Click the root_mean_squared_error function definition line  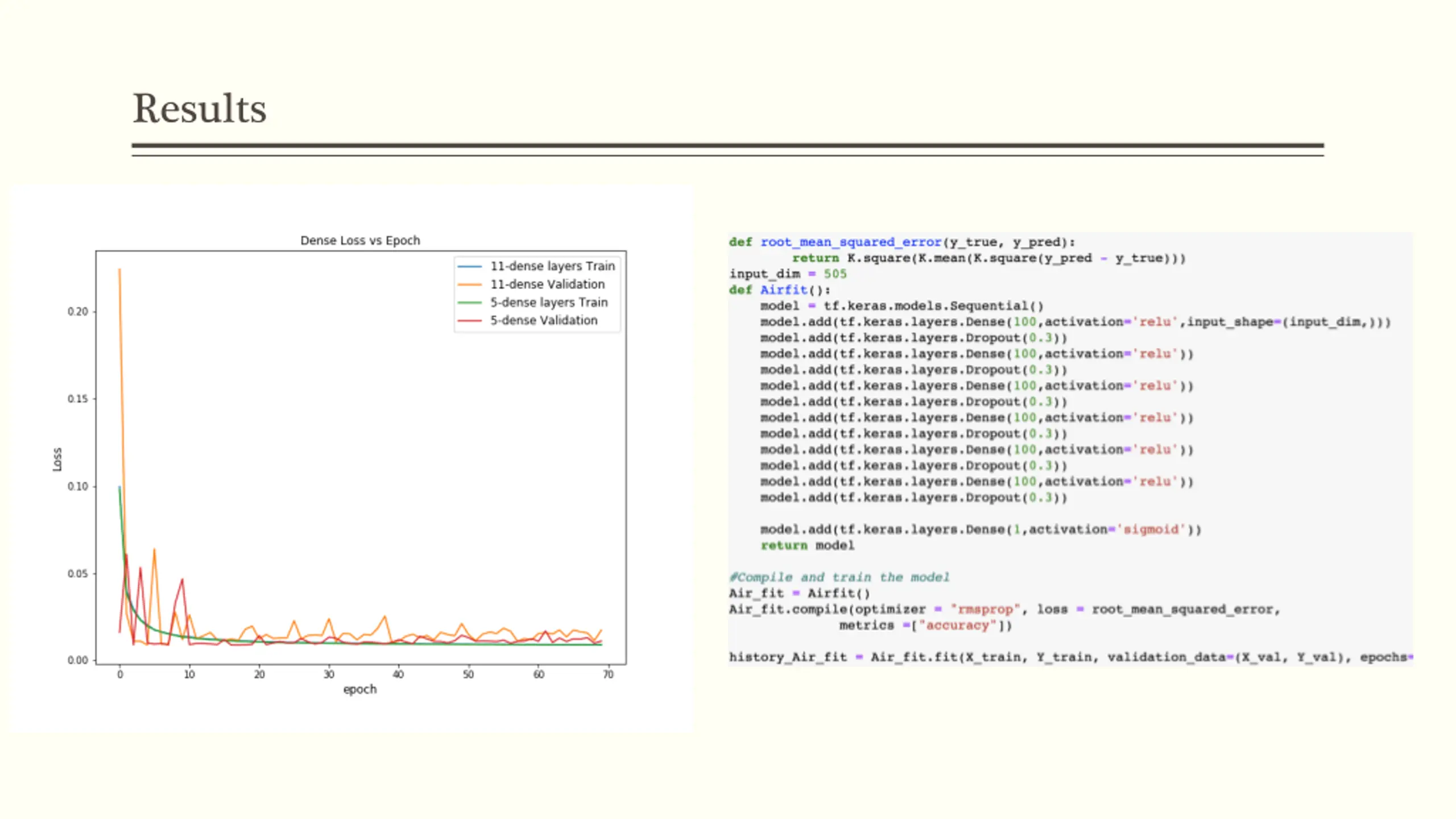tap(902, 242)
